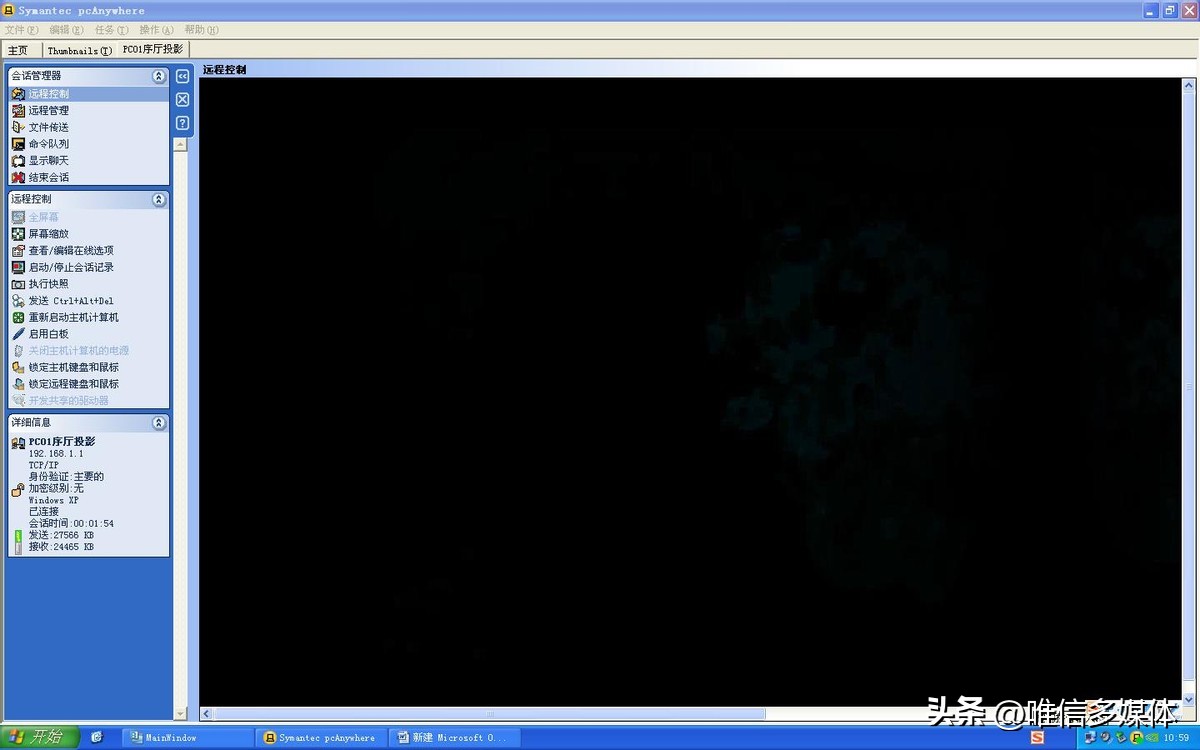The height and width of the screenshot is (750, 1200).
Task: Click the MainWindow taskbar button
Action: [188, 738]
